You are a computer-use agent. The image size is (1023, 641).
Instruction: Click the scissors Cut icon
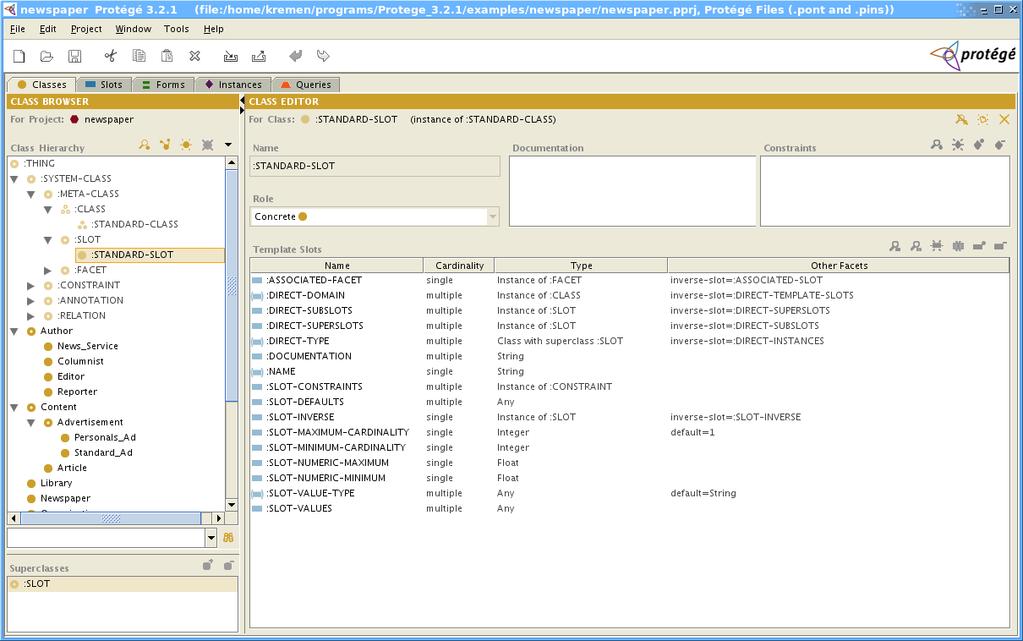tap(110, 56)
